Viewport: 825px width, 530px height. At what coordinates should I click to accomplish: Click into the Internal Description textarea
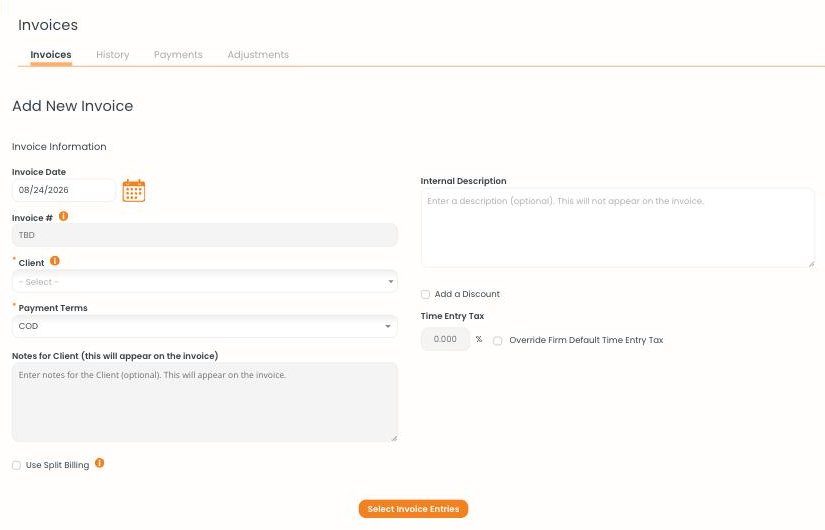618,228
